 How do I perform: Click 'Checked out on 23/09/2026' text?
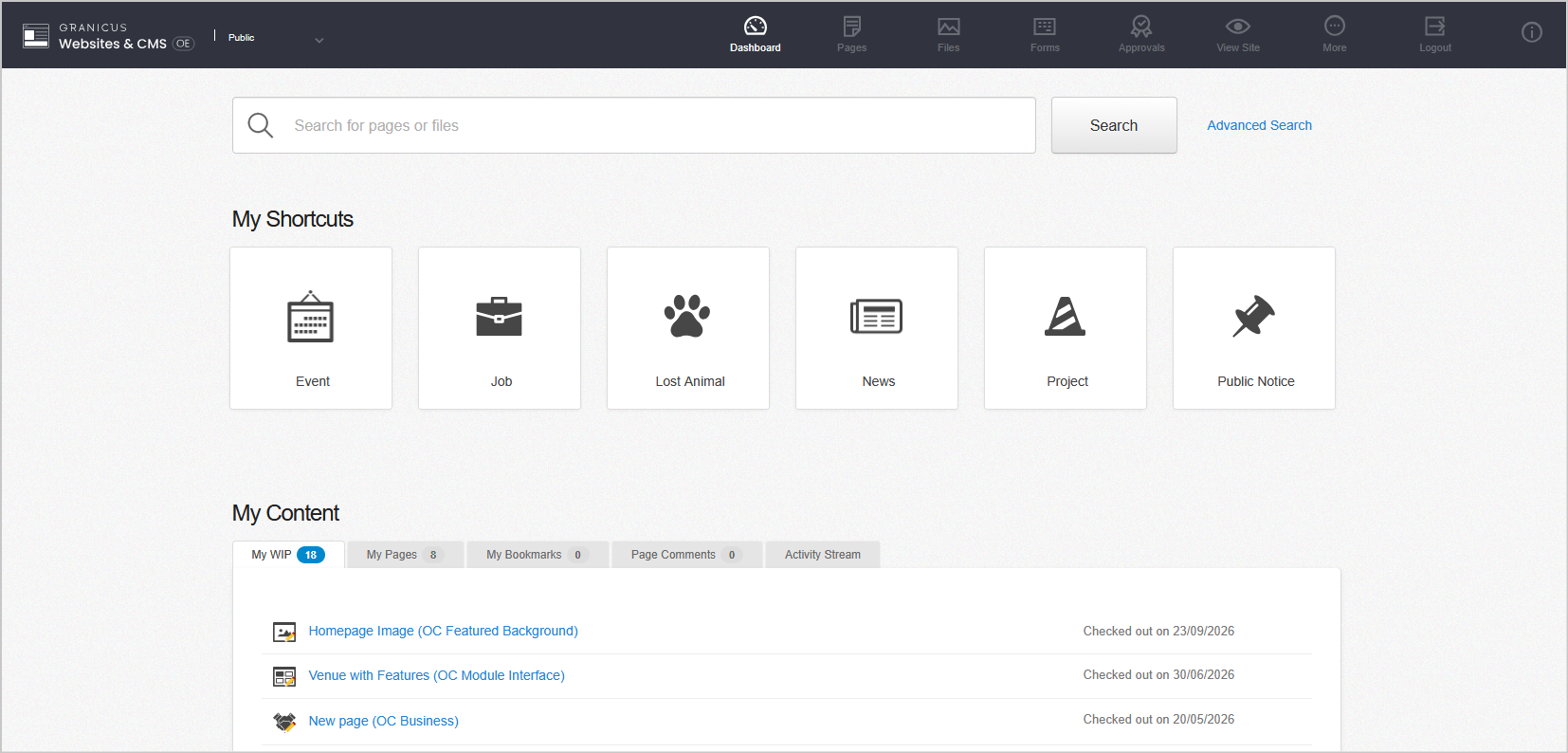pos(1158,631)
